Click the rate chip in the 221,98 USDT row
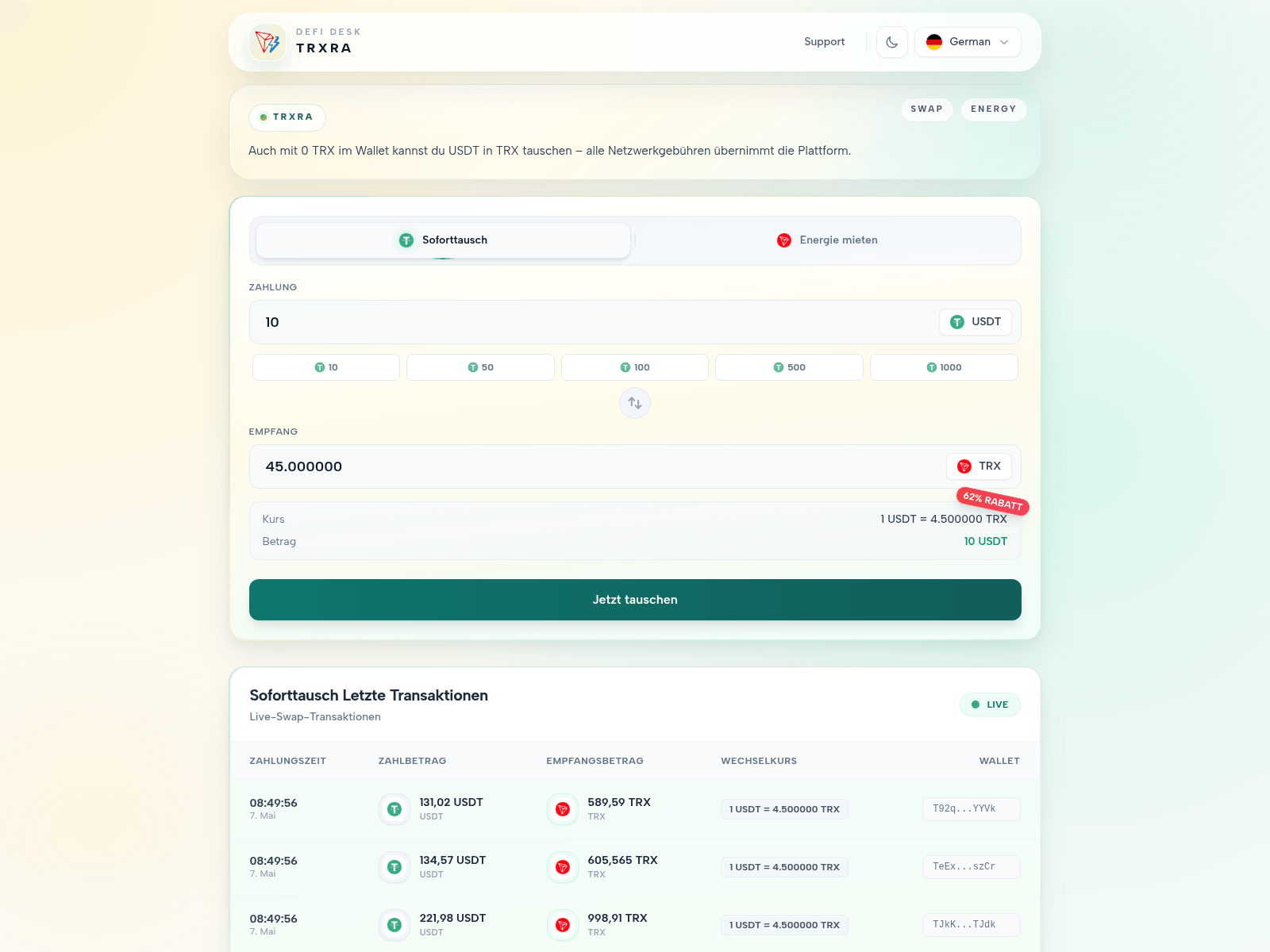 (x=784, y=925)
